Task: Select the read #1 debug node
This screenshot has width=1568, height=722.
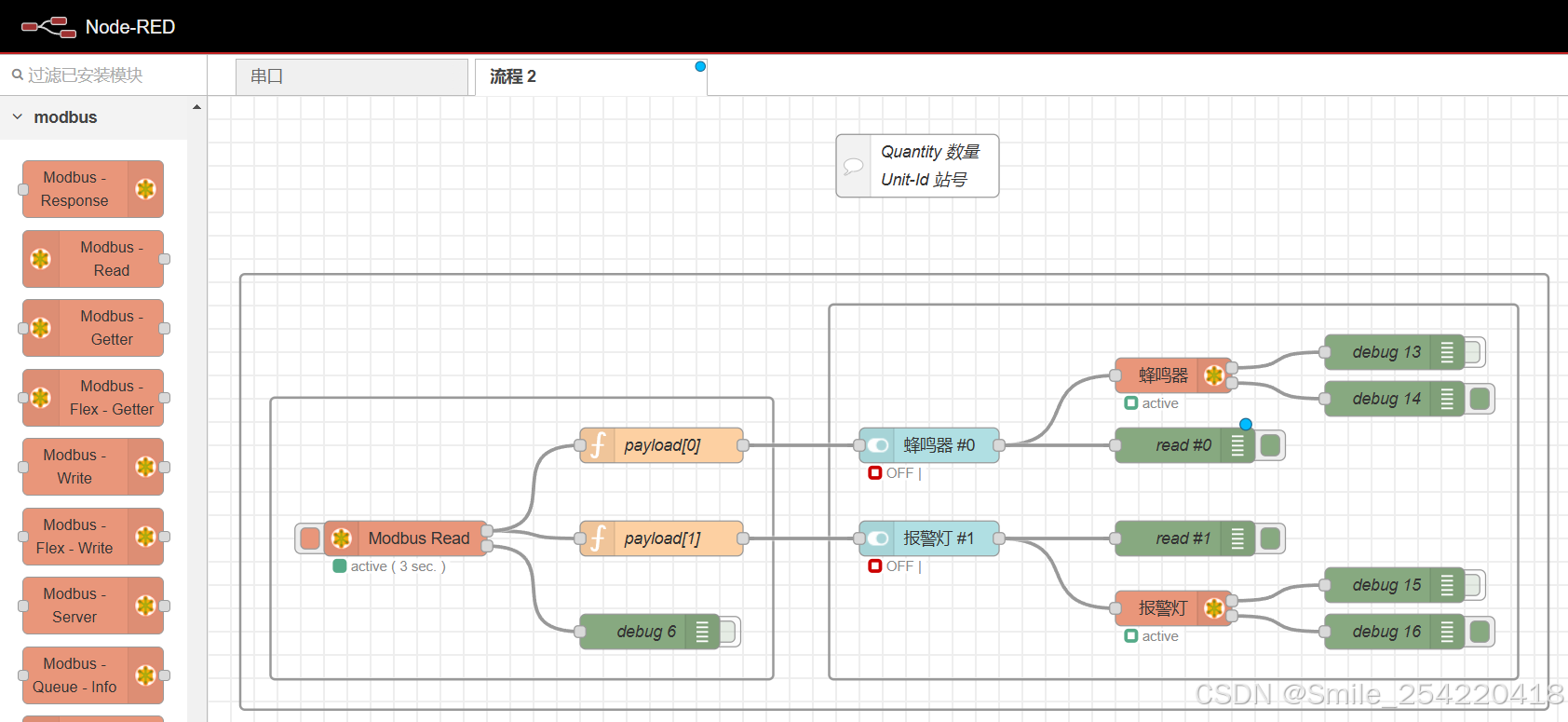Action: [1184, 538]
